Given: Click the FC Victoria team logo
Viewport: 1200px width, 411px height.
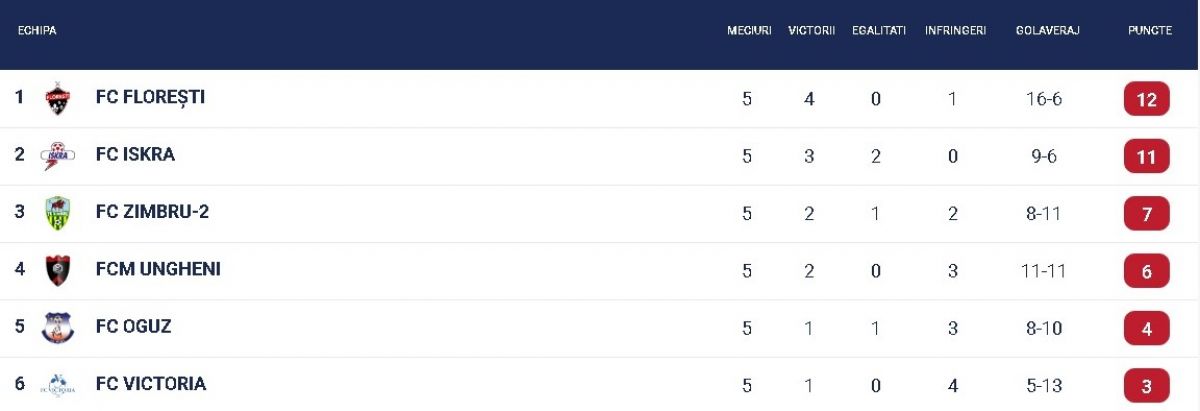Looking at the screenshot, I should click(x=58, y=385).
